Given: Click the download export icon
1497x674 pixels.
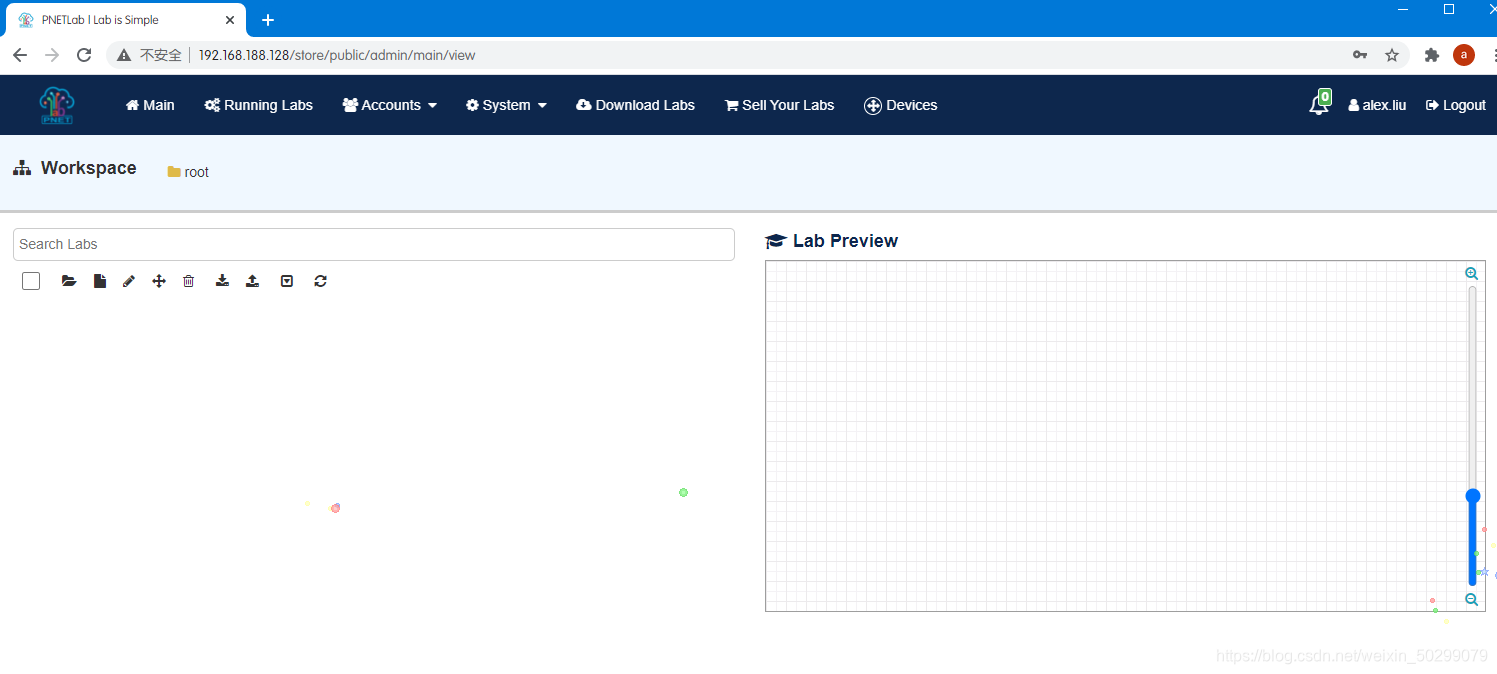Looking at the screenshot, I should pyautogui.click(x=222, y=281).
